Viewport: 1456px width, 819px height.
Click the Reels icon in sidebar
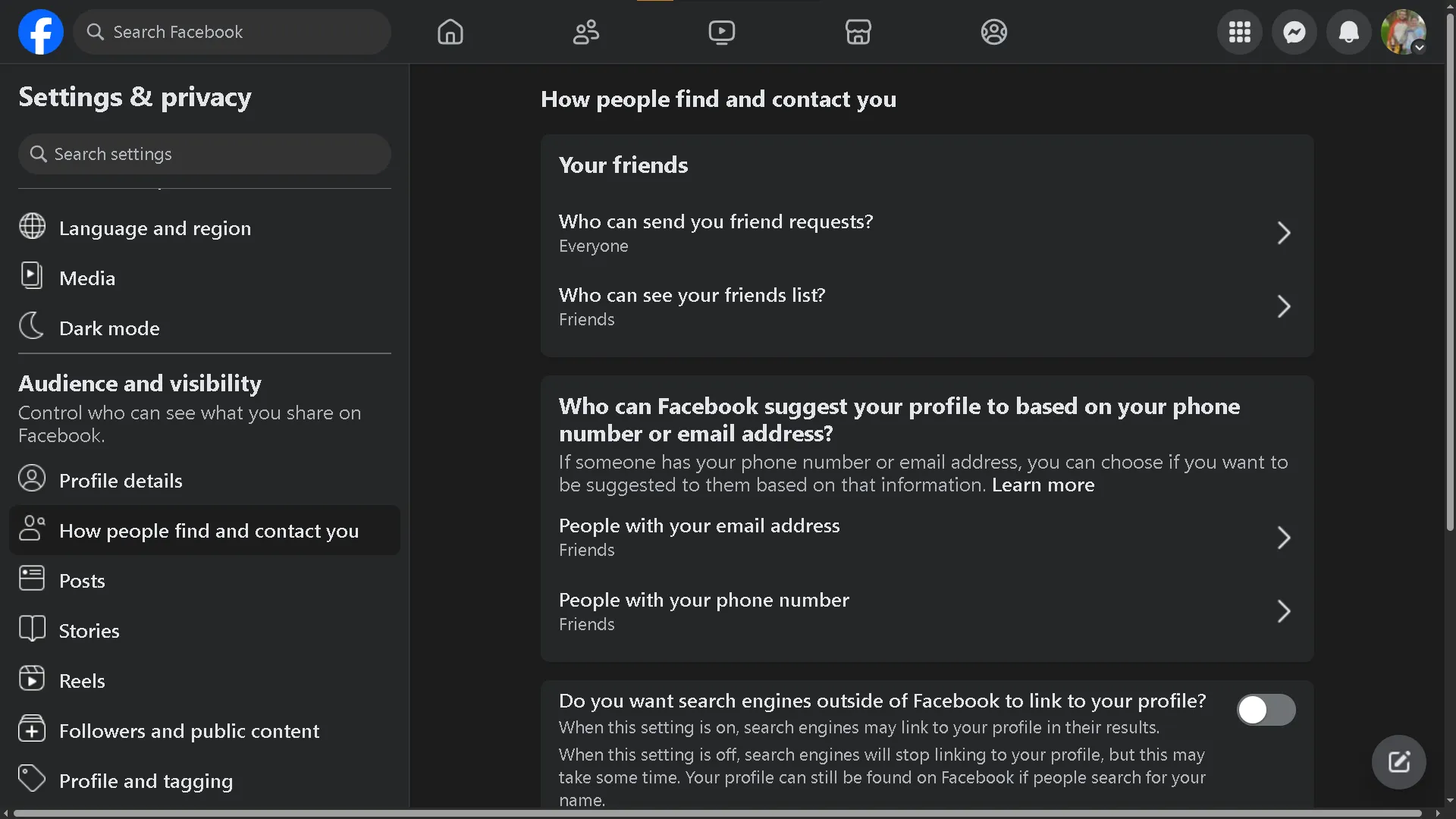click(31, 679)
